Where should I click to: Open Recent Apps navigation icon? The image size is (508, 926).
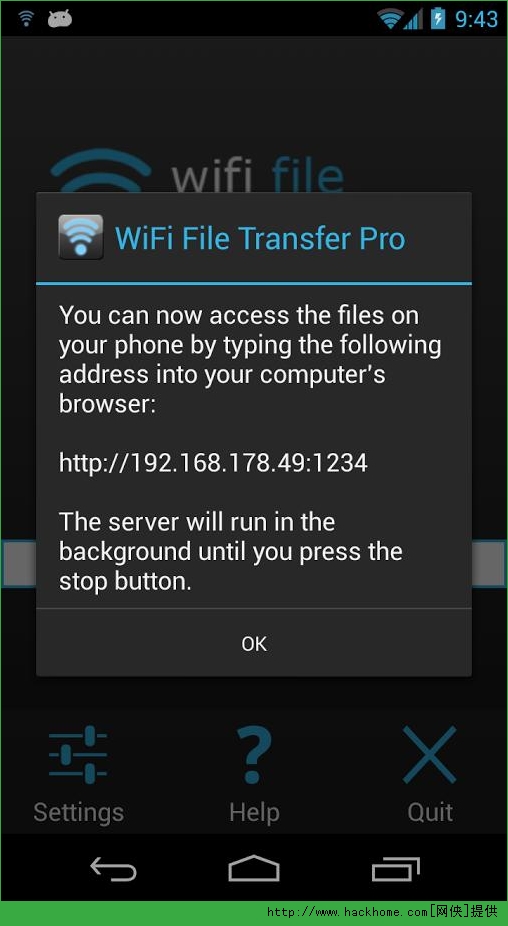(x=396, y=869)
